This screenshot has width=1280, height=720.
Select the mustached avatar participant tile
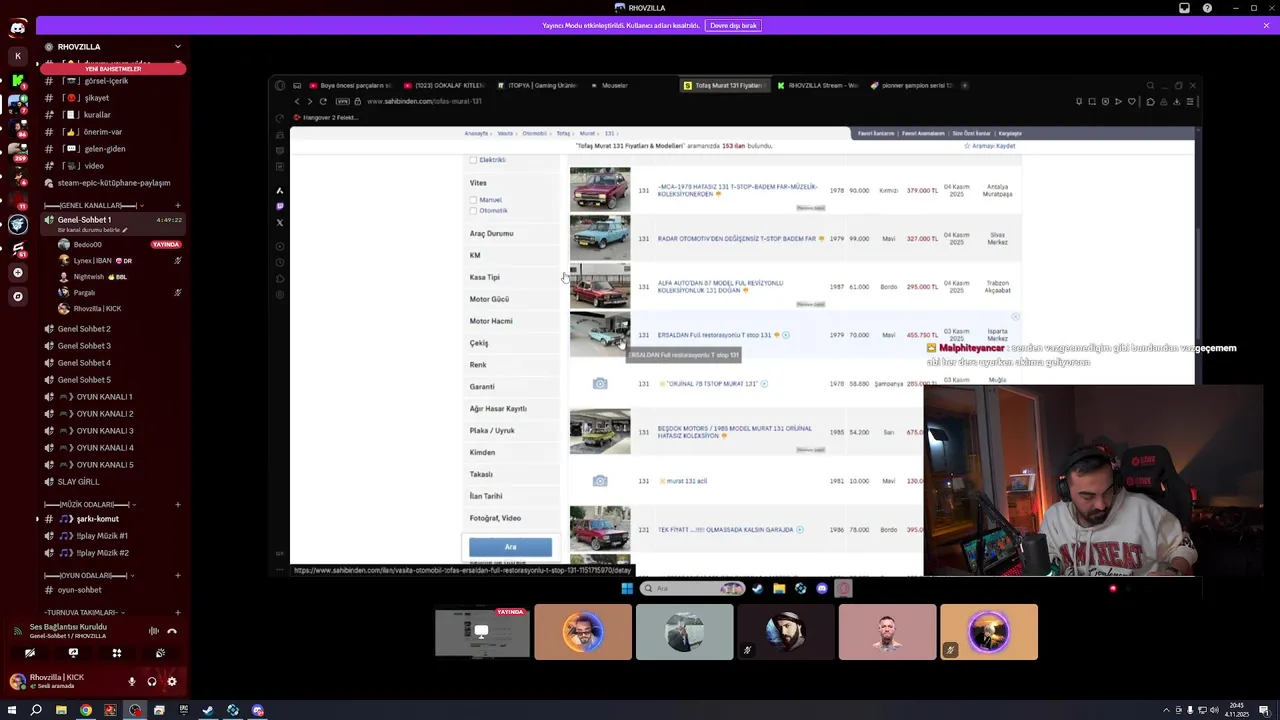point(583,632)
